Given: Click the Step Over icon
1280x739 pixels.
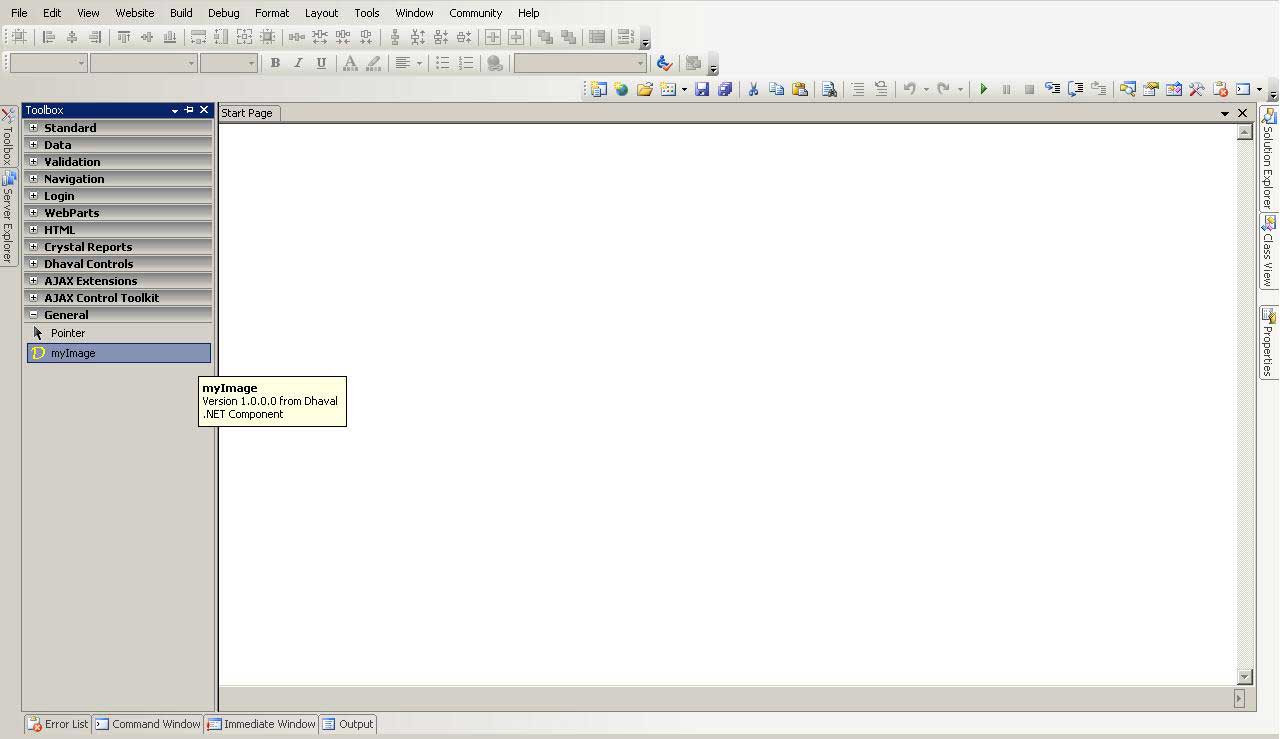Looking at the screenshot, I should [x=1075, y=89].
